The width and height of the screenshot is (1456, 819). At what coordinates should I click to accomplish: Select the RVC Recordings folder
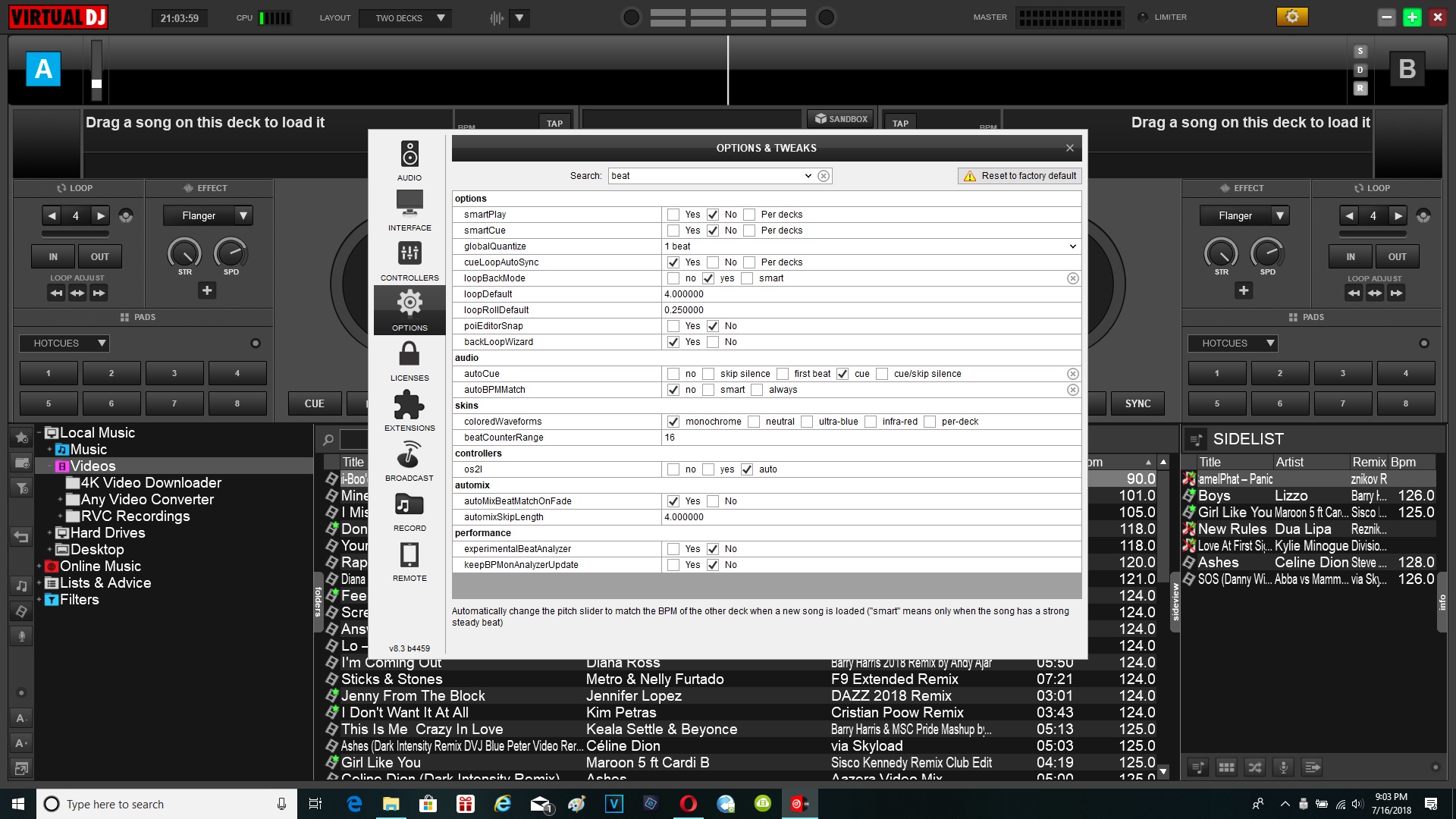pyautogui.click(x=135, y=516)
